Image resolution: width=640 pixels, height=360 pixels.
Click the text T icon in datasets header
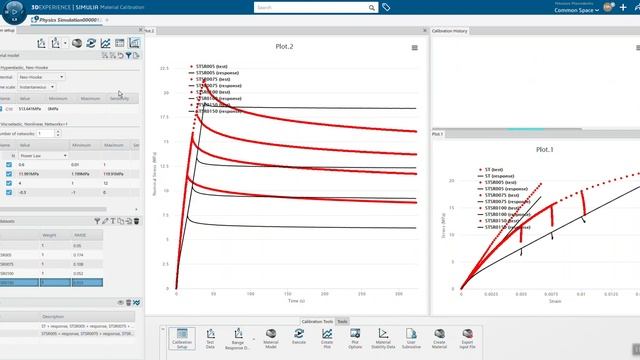click(x=113, y=221)
